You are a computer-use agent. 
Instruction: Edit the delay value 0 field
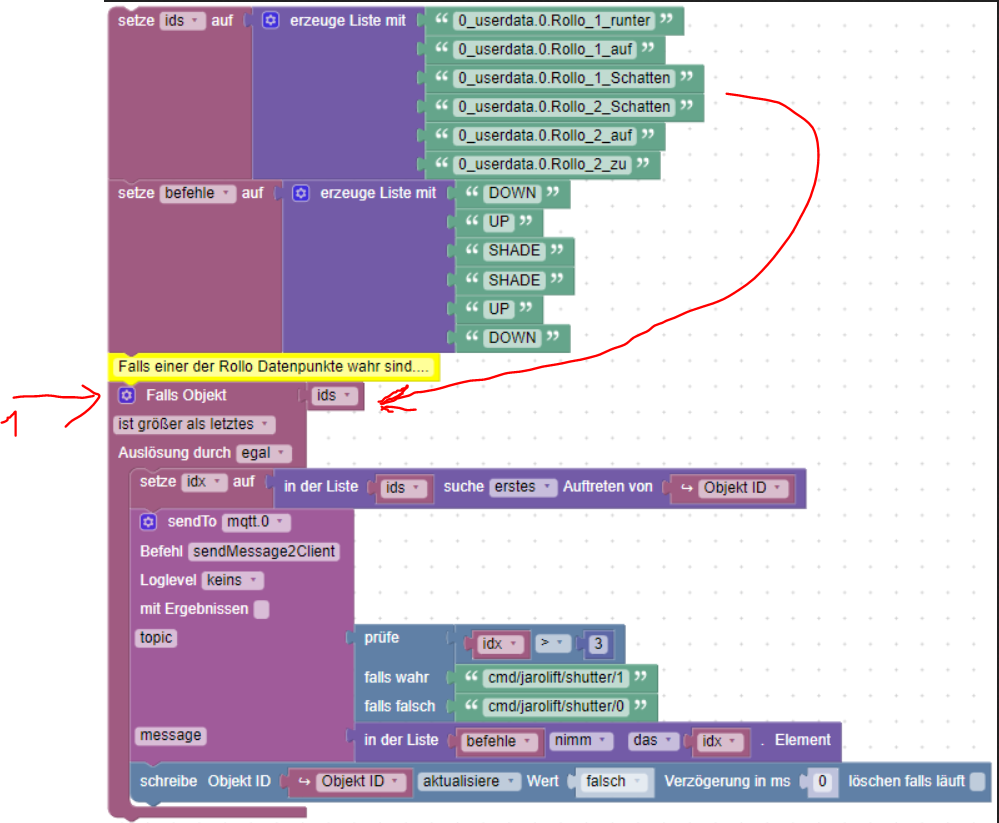pyautogui.click(x=822, y=782)
